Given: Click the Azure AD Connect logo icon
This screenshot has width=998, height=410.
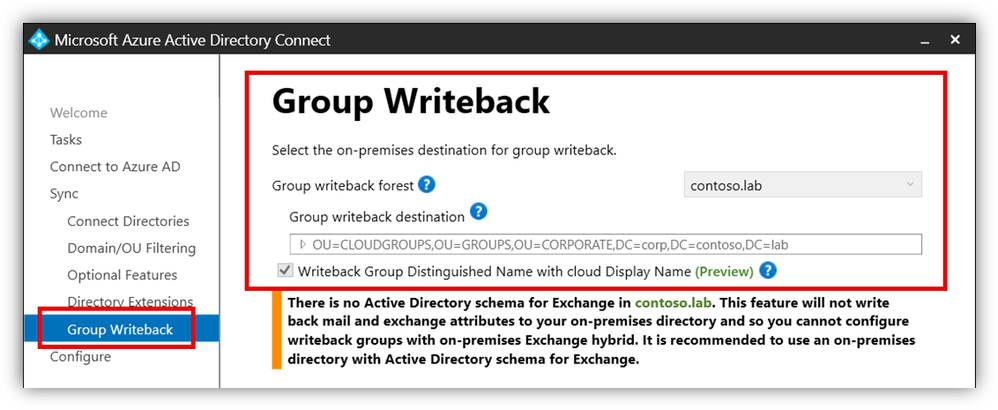Looking at the screenshot, I should click(39, 40).
